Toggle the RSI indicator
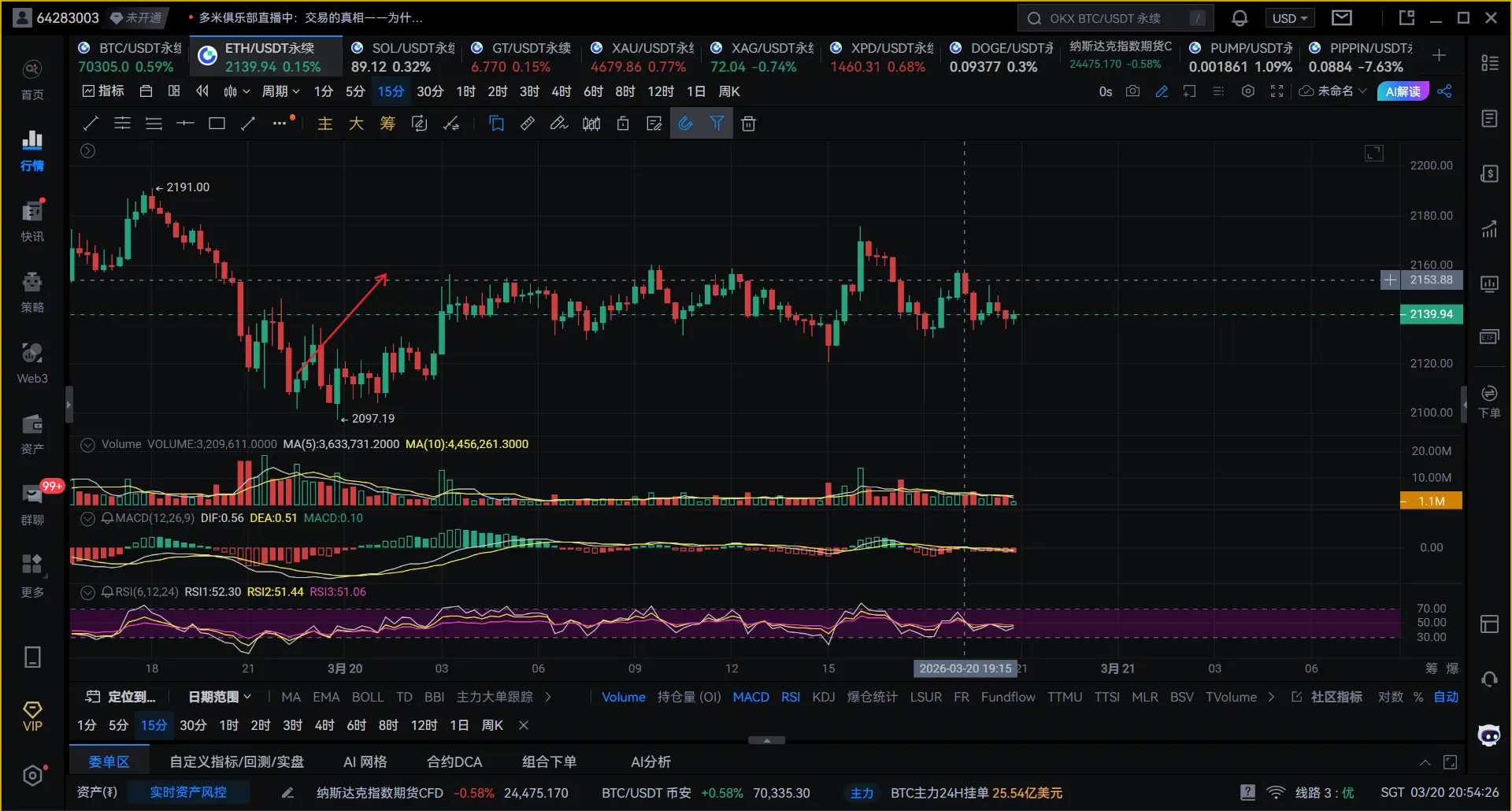The height and width of the screenshot is (811, 1512). [791, 697]
